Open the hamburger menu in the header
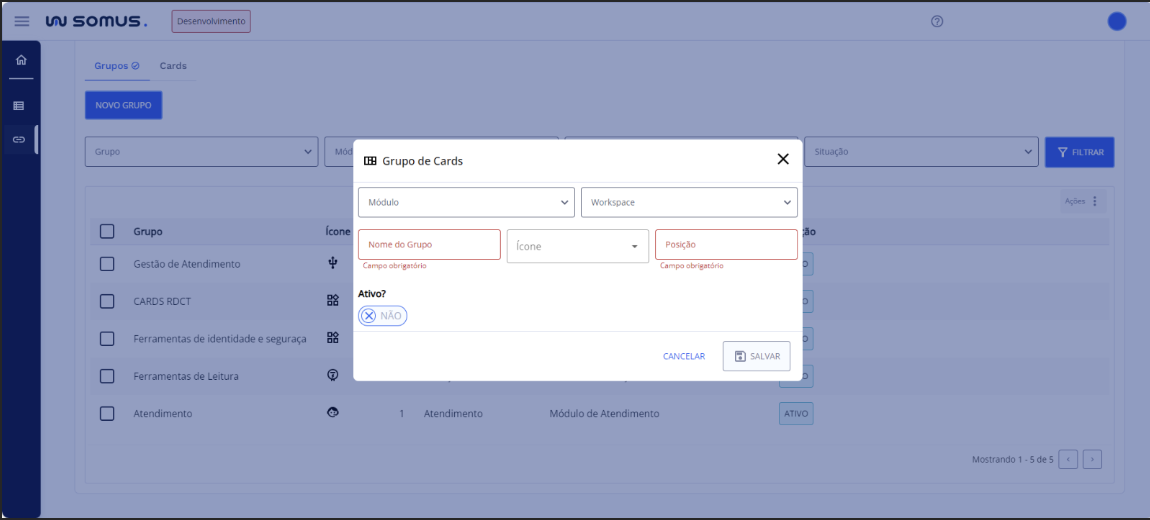The height and width of the screenshot is (520, 1150). click(22, 21)
